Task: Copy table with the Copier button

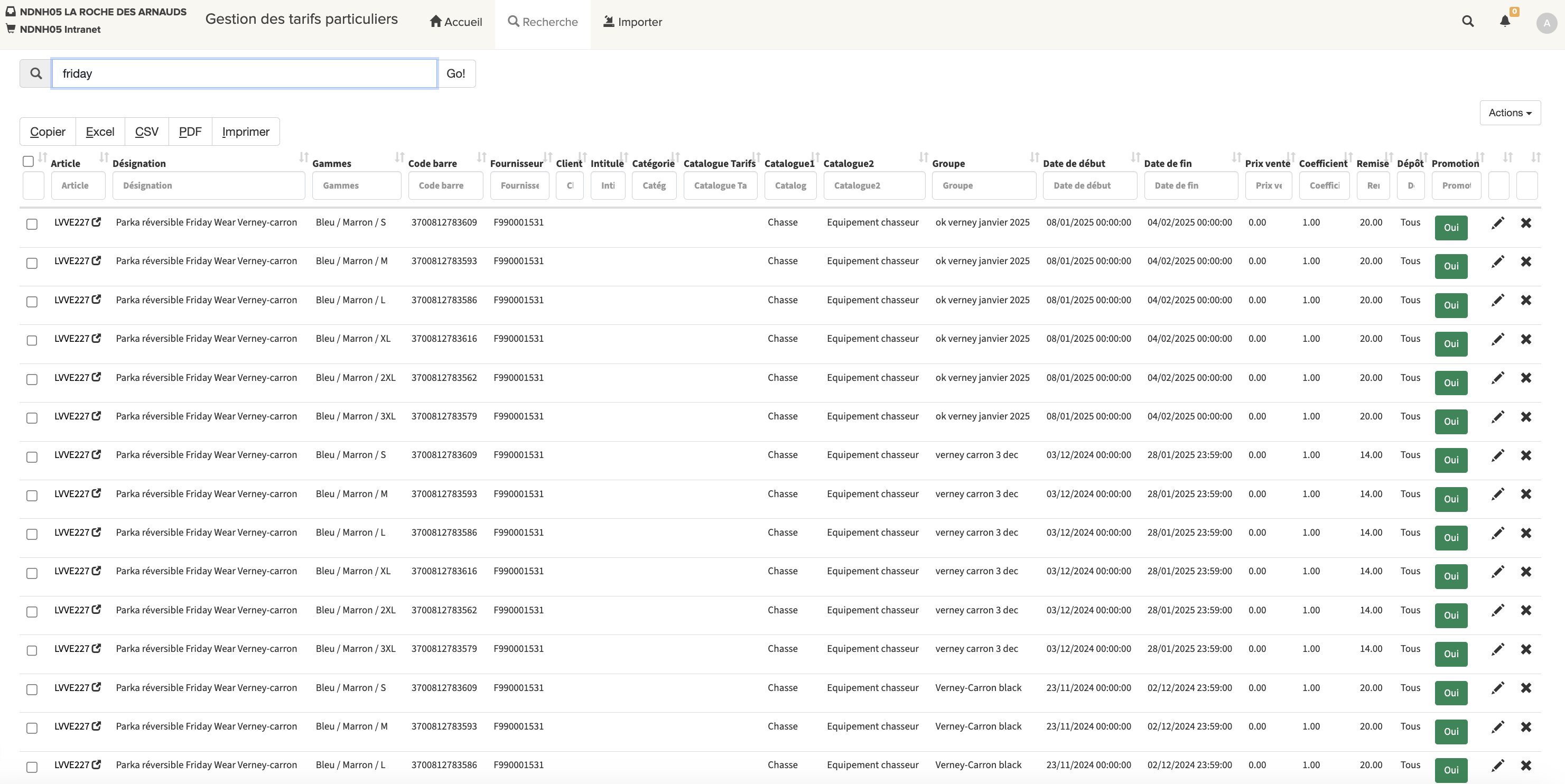Action: 48,132
